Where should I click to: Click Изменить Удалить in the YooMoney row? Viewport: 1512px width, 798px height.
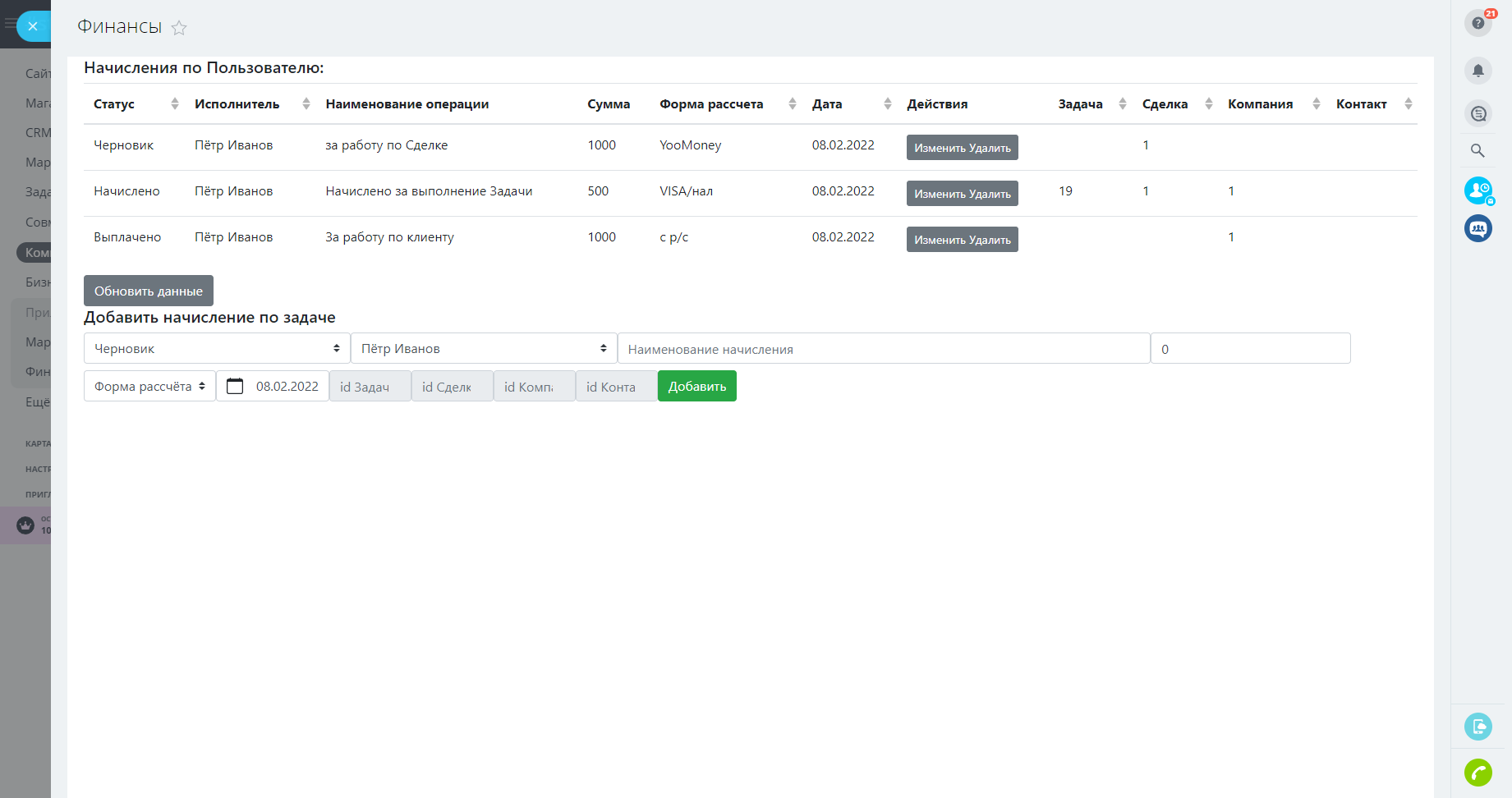tap(962, 148)
